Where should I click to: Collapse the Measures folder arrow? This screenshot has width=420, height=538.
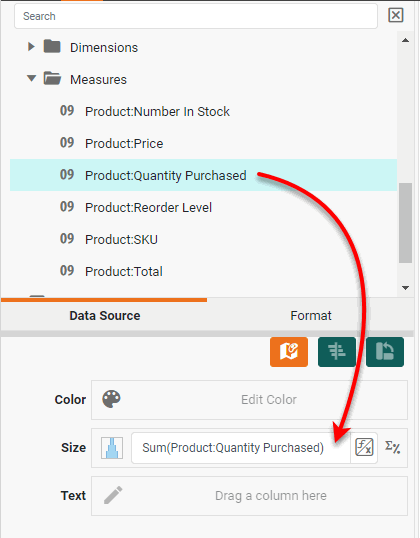coord(31,79)
